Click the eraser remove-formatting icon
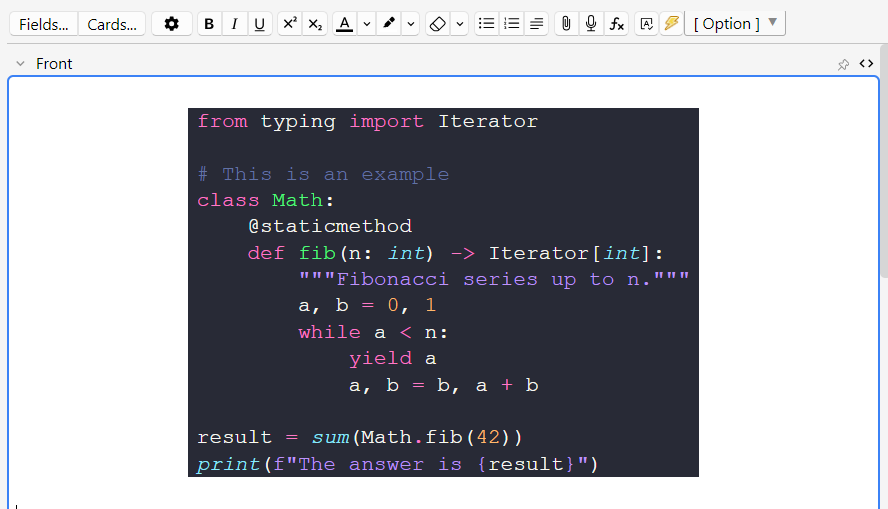 (438, 24)
